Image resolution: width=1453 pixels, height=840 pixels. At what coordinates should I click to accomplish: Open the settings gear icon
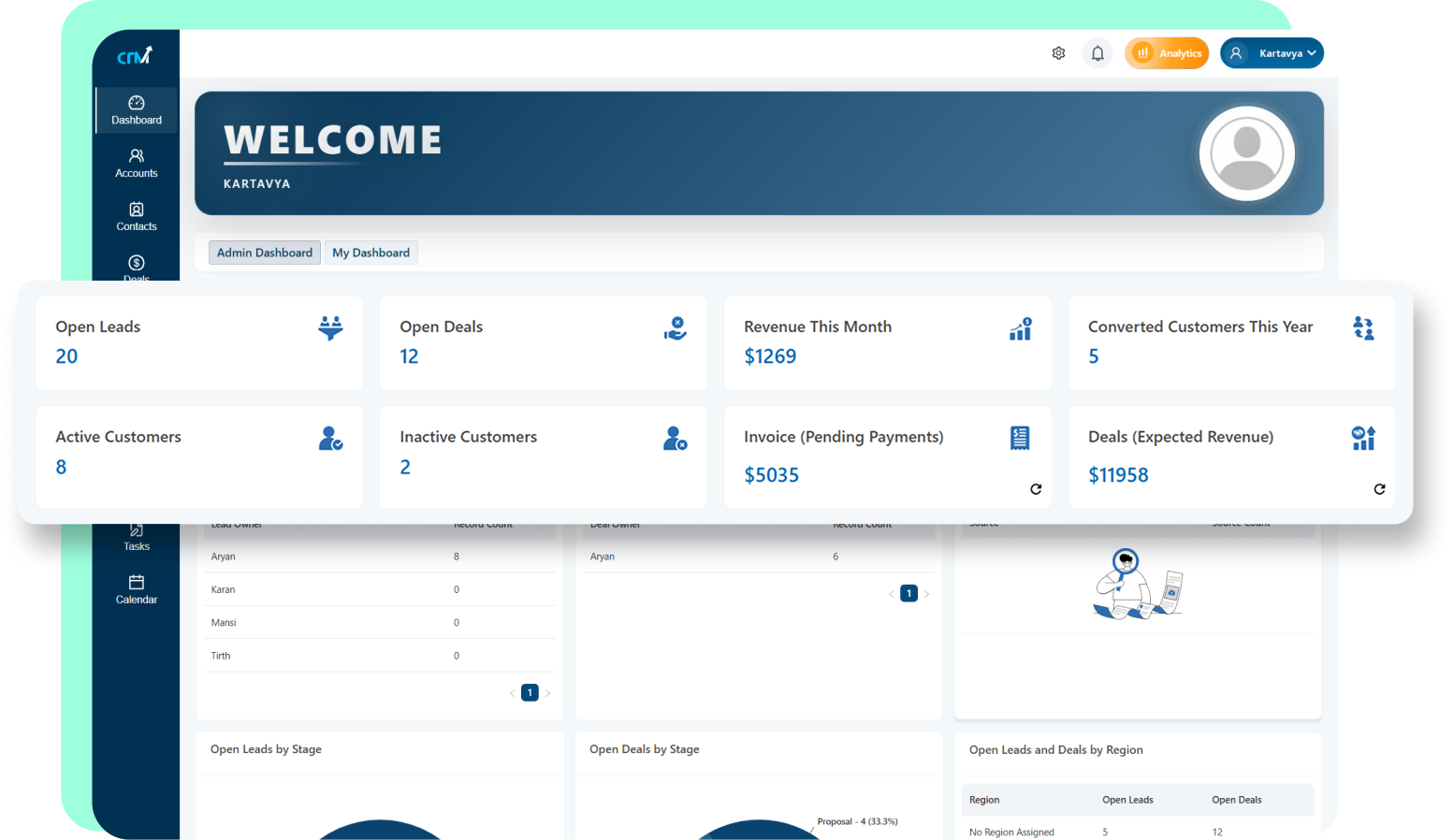1058,53
